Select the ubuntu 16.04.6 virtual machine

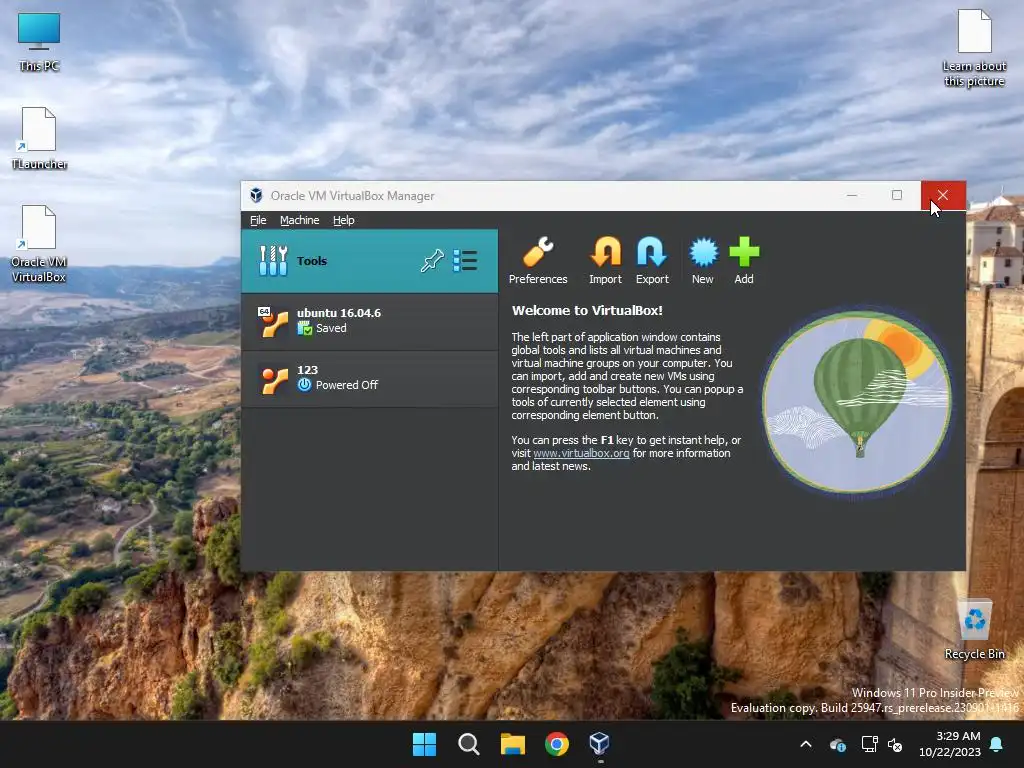[x=370, y=321]
